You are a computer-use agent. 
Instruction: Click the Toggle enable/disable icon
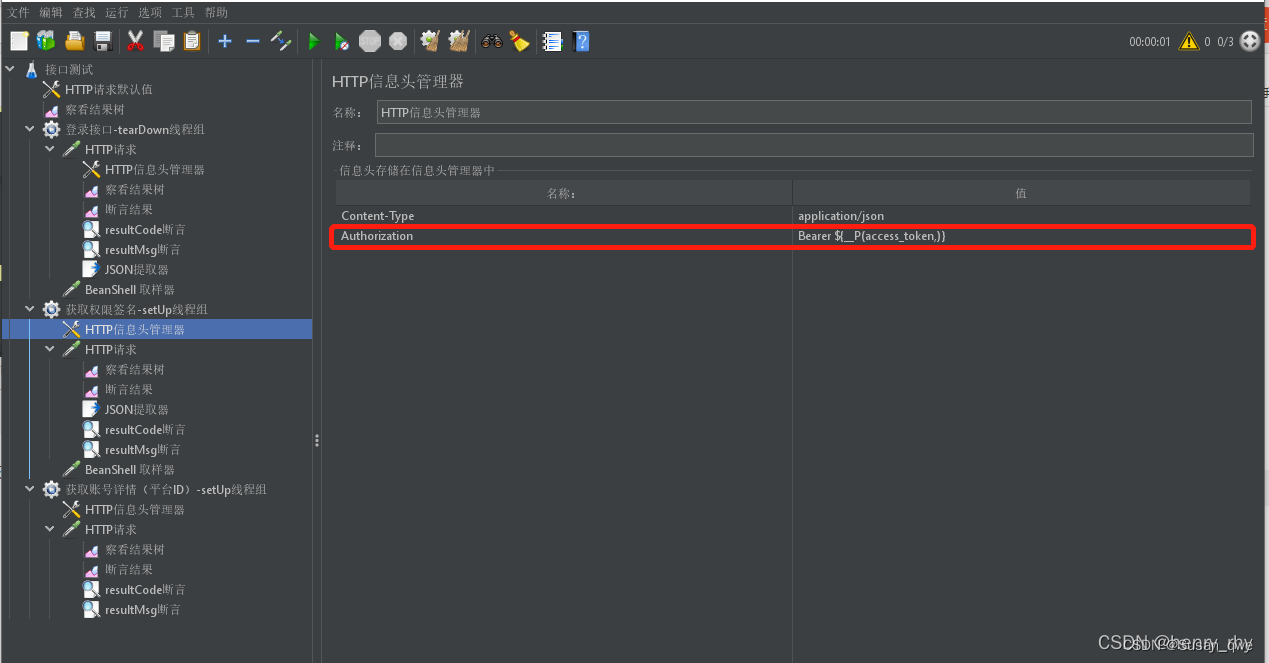[281, 41]
